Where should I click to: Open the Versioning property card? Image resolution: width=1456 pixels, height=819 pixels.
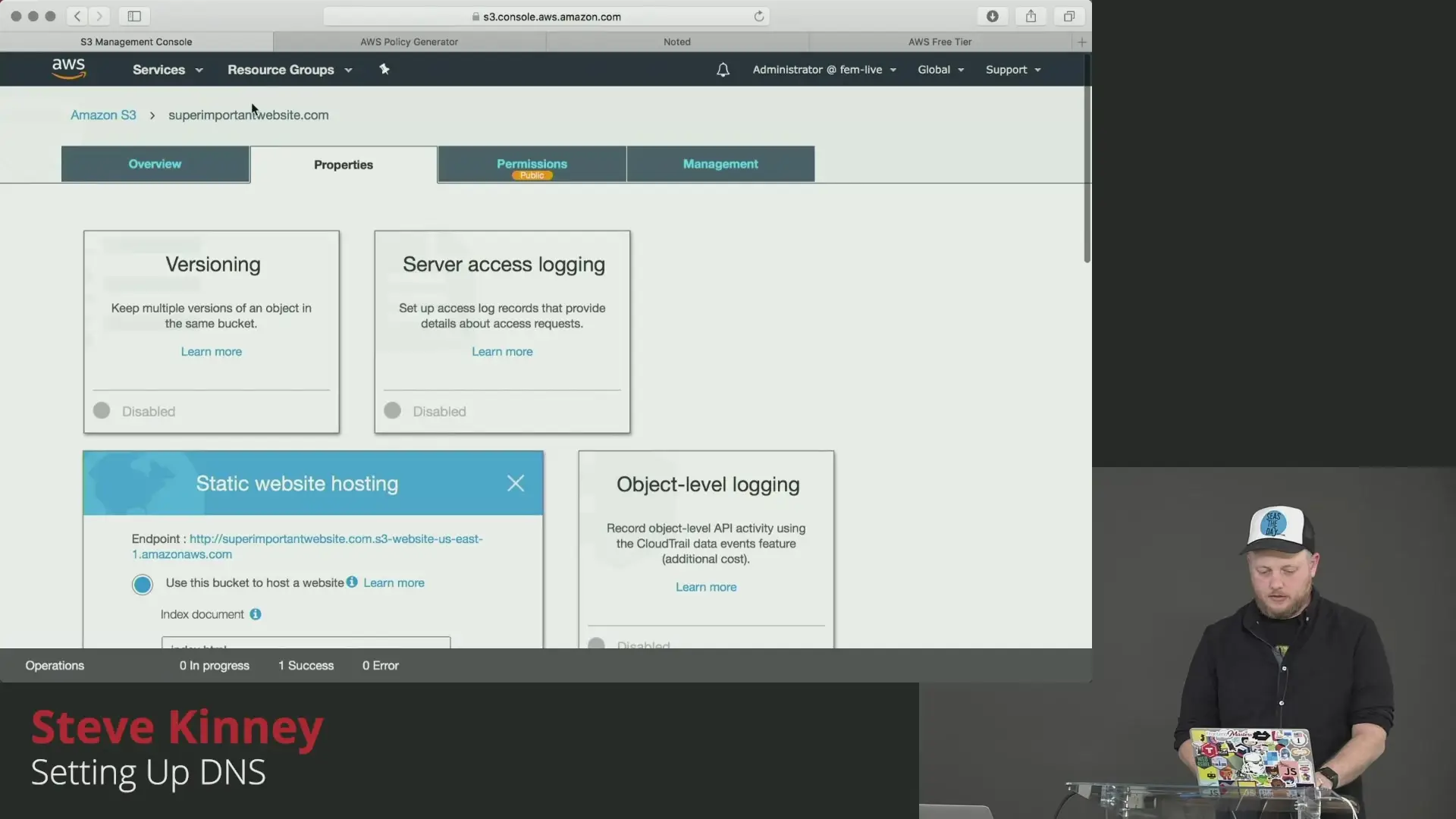pyautogui.click(x=212, y=332)
